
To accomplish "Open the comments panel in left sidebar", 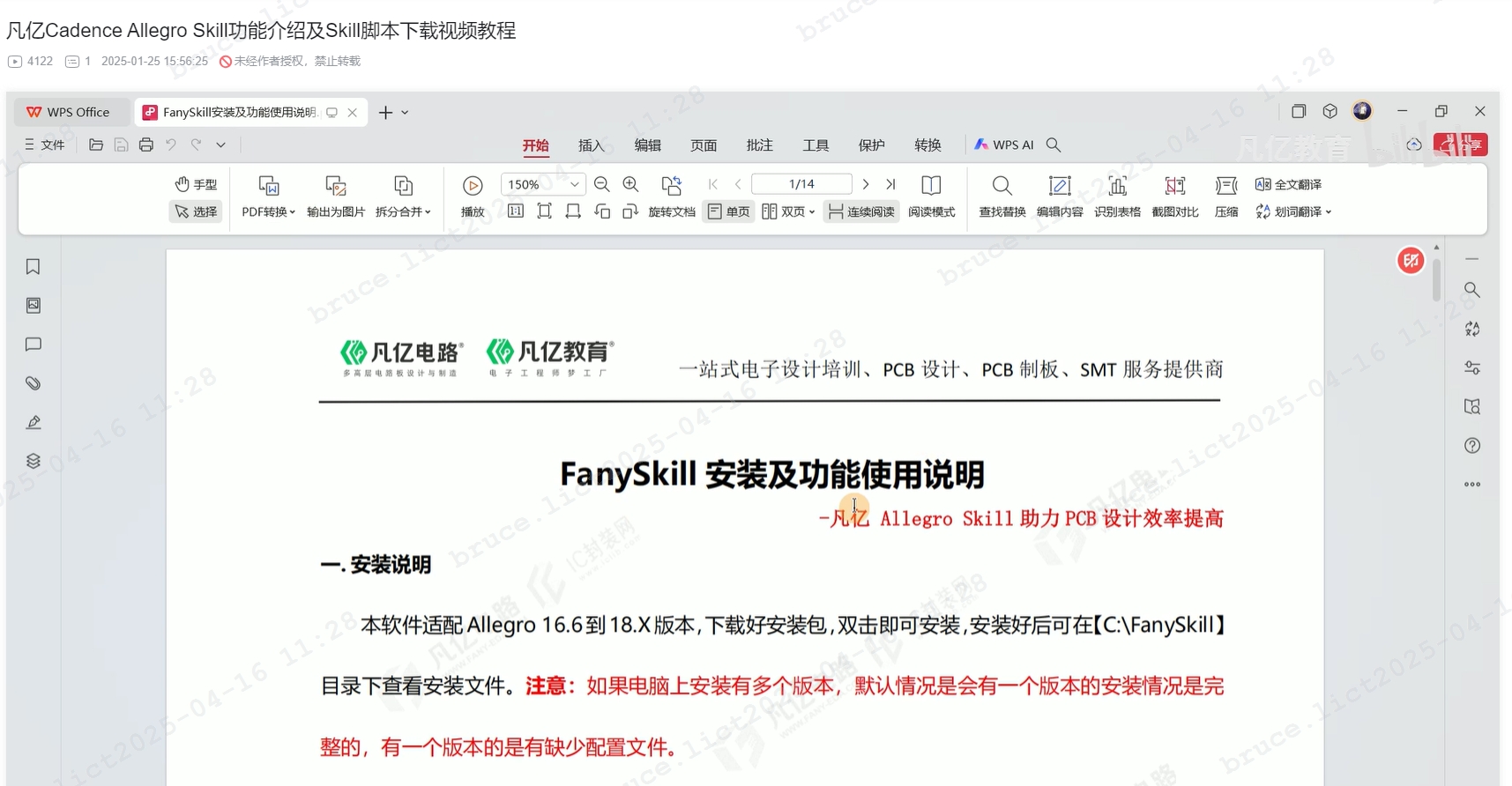I will (34, 345).
